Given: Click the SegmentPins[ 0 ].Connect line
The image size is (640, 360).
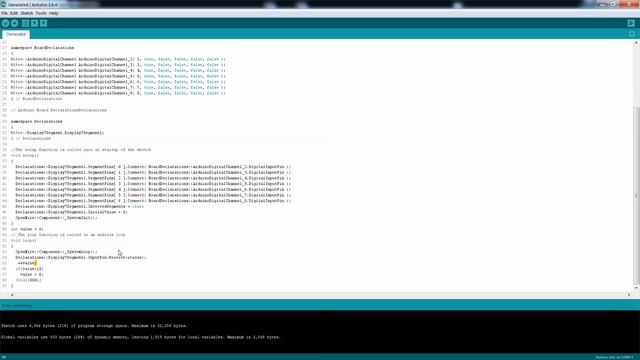Looking at the screenshot, I should [153, 167].
